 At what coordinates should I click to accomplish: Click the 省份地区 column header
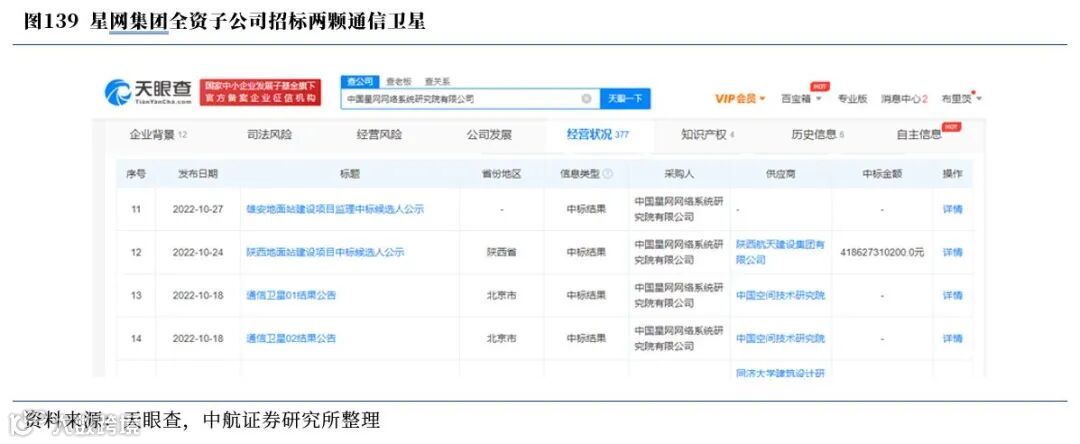click(x=501, y=174)
